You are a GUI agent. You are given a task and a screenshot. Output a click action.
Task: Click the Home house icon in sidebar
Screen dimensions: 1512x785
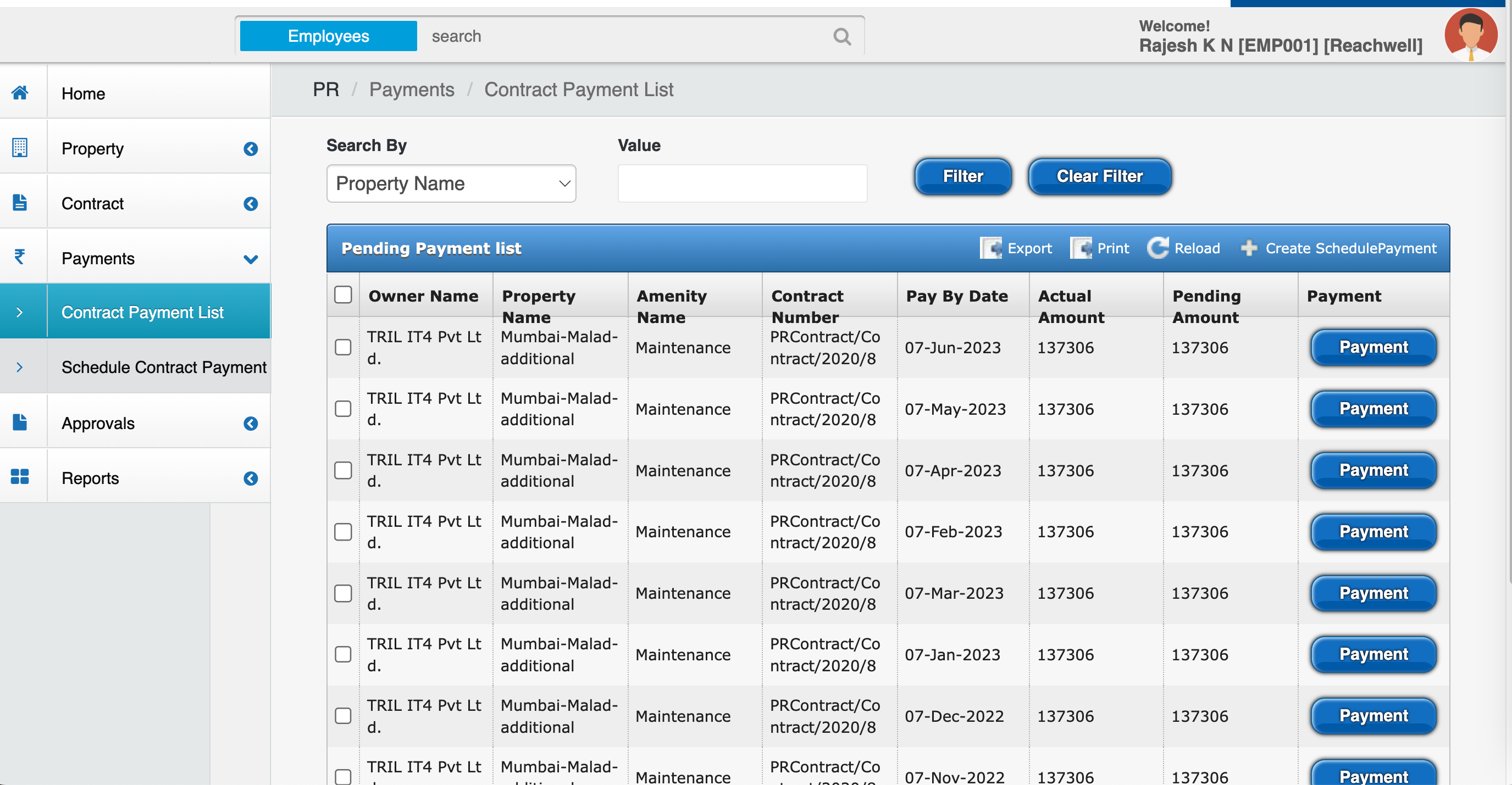point(20,93)
